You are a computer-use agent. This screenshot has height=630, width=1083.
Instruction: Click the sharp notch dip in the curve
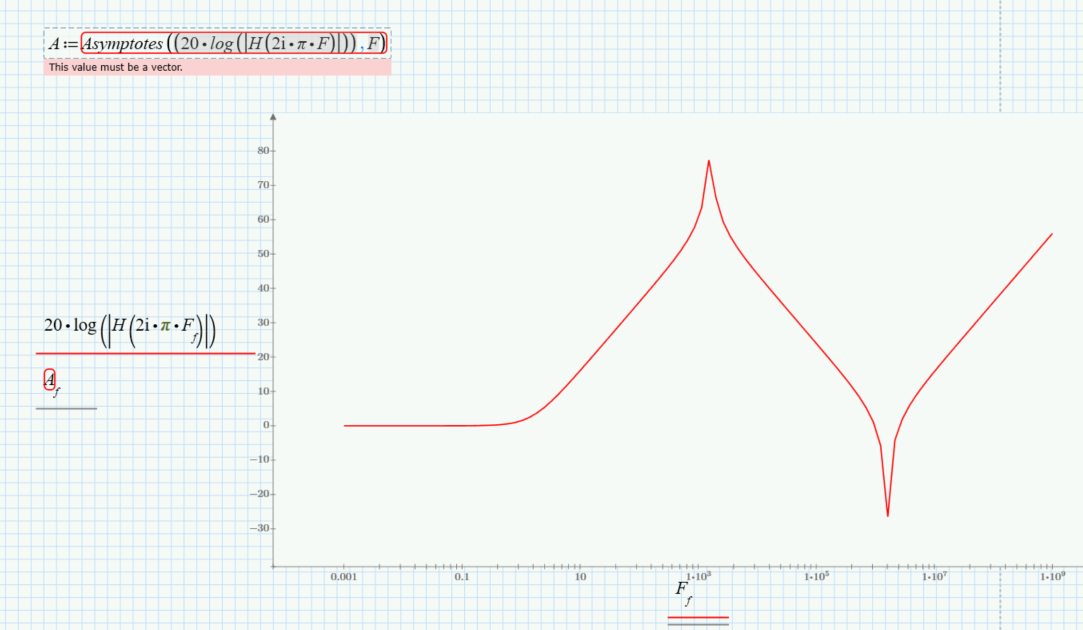[888, 514]
